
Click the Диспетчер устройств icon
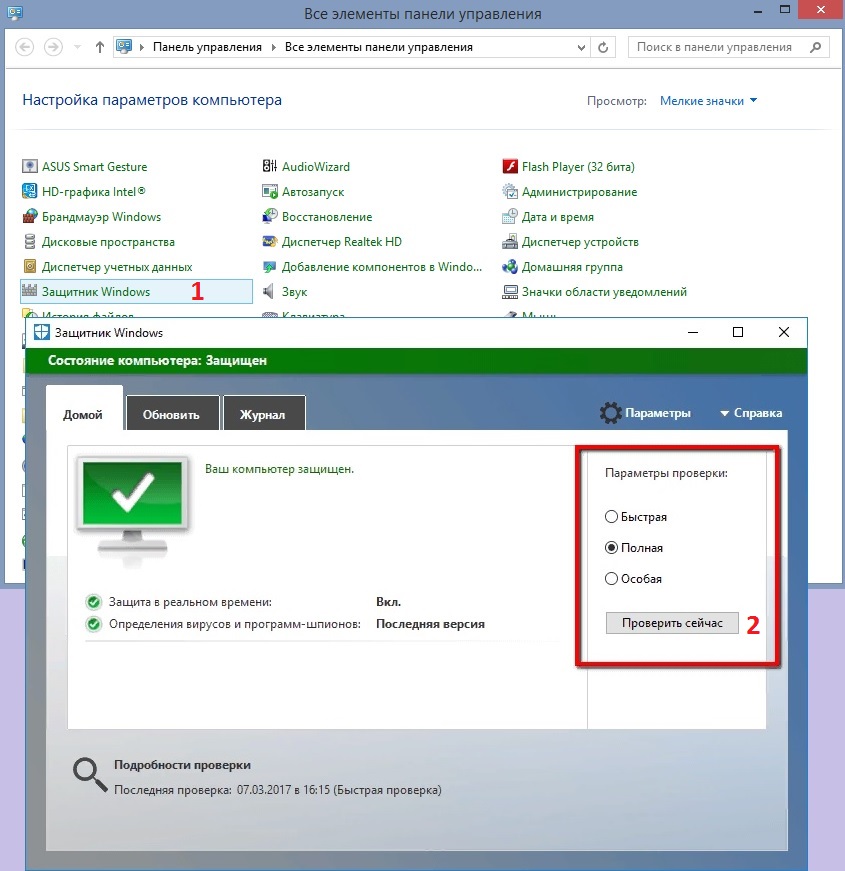(x=509, y=241)
